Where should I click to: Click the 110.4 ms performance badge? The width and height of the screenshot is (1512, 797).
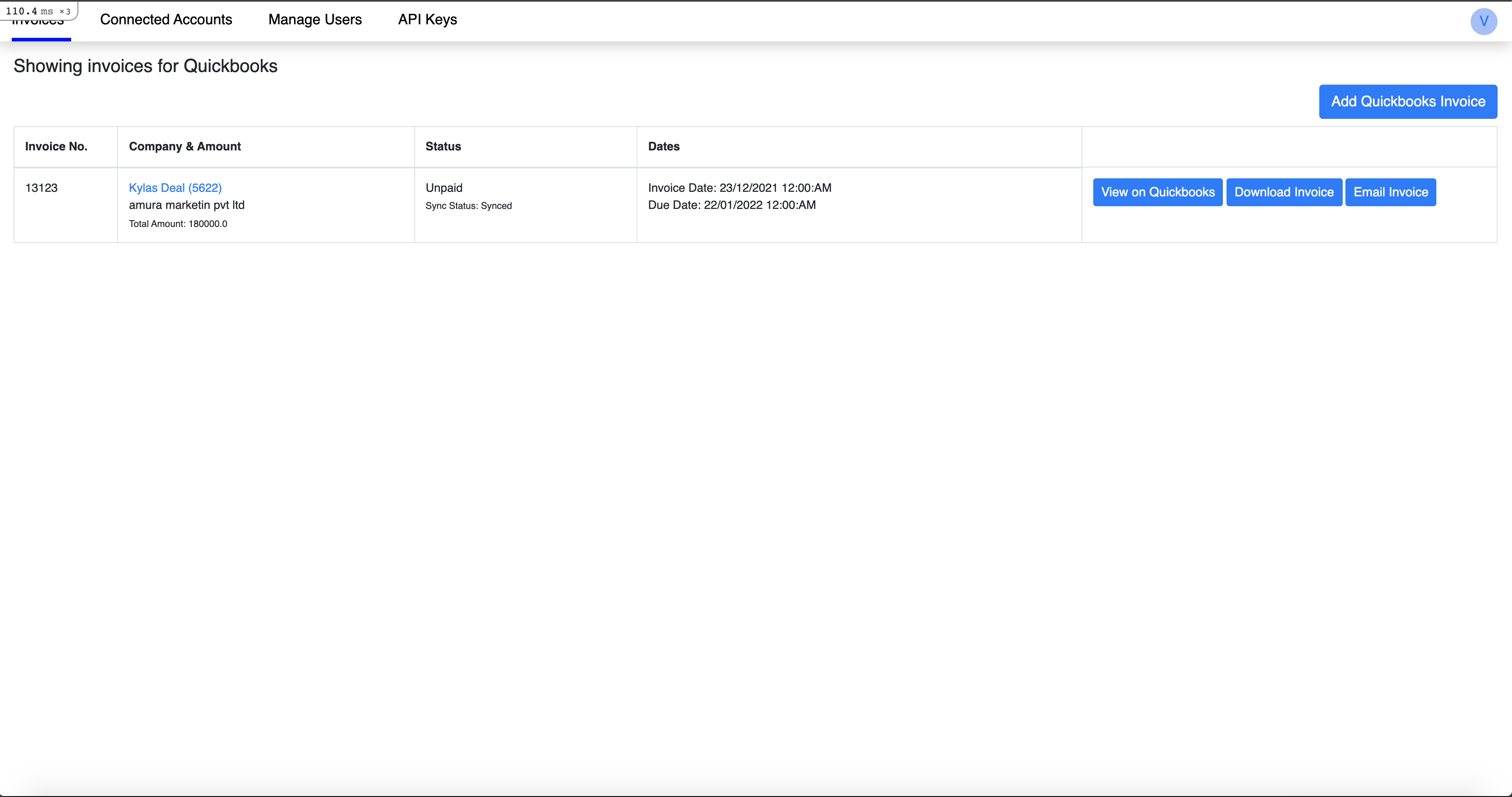point(37,10)
